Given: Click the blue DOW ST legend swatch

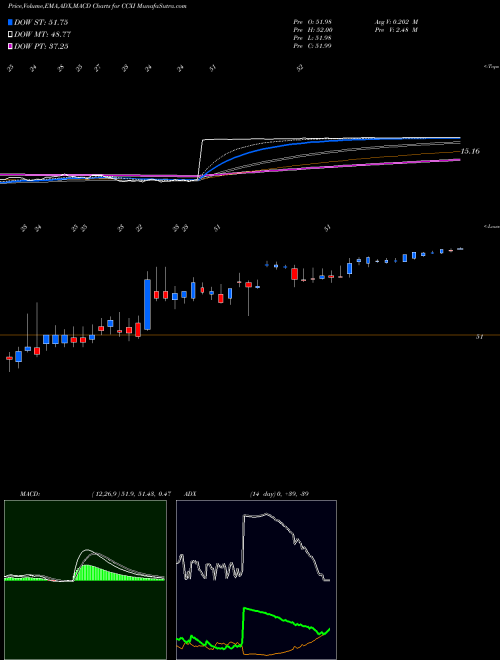Looking at the screenshot, I should point(10,22).
